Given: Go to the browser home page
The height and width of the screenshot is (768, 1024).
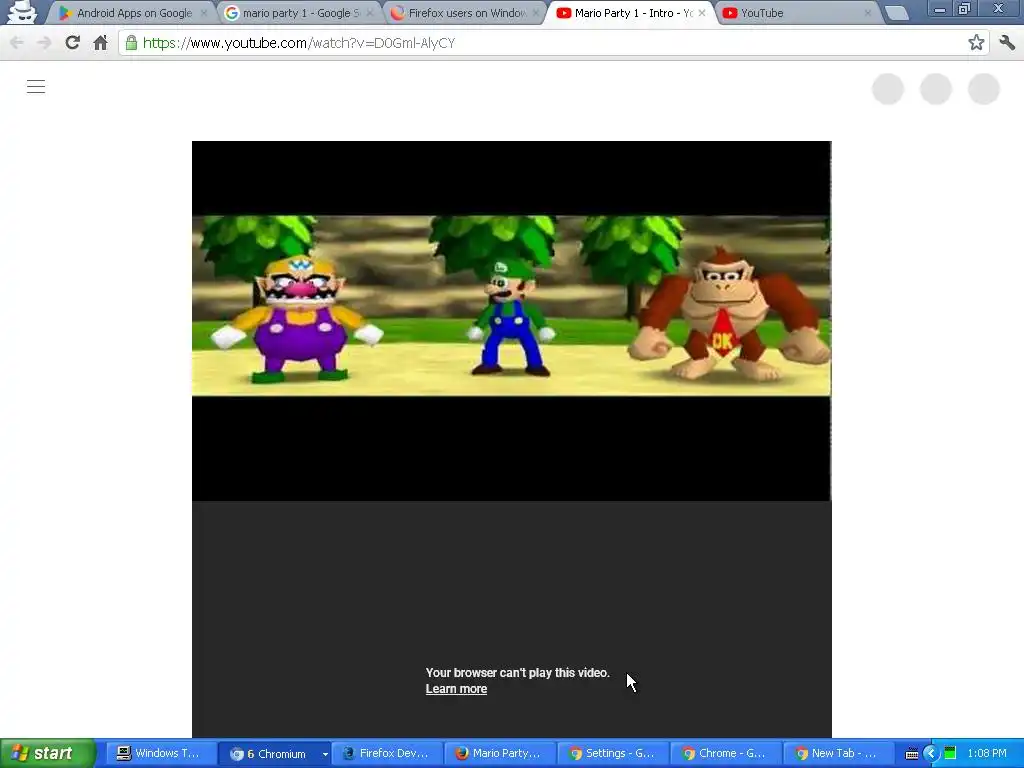Looking at the screenshot, I should tap(100, 43).
